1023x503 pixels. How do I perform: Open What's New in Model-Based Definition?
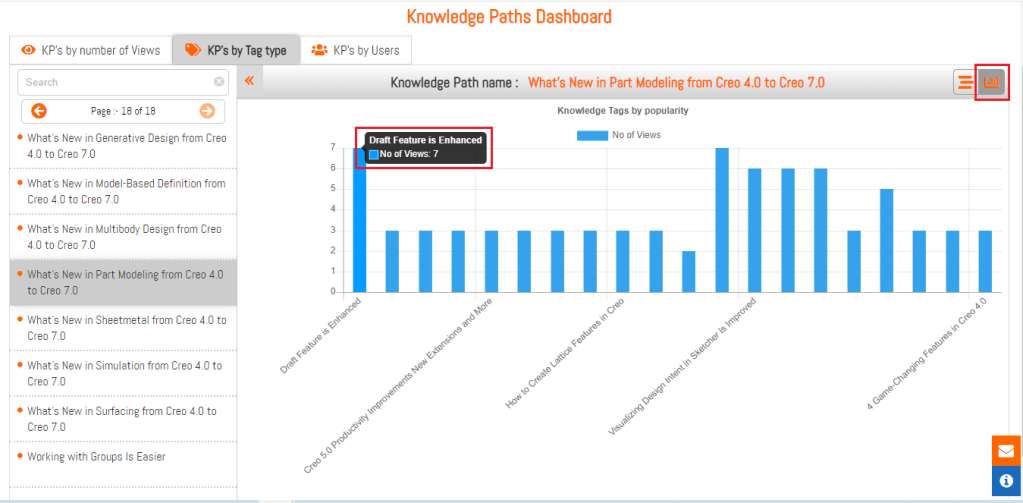pos(125,191)
